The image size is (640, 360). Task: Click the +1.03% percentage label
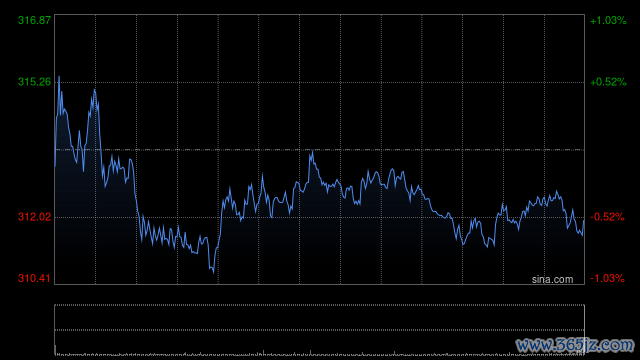(x=608, y=20)
